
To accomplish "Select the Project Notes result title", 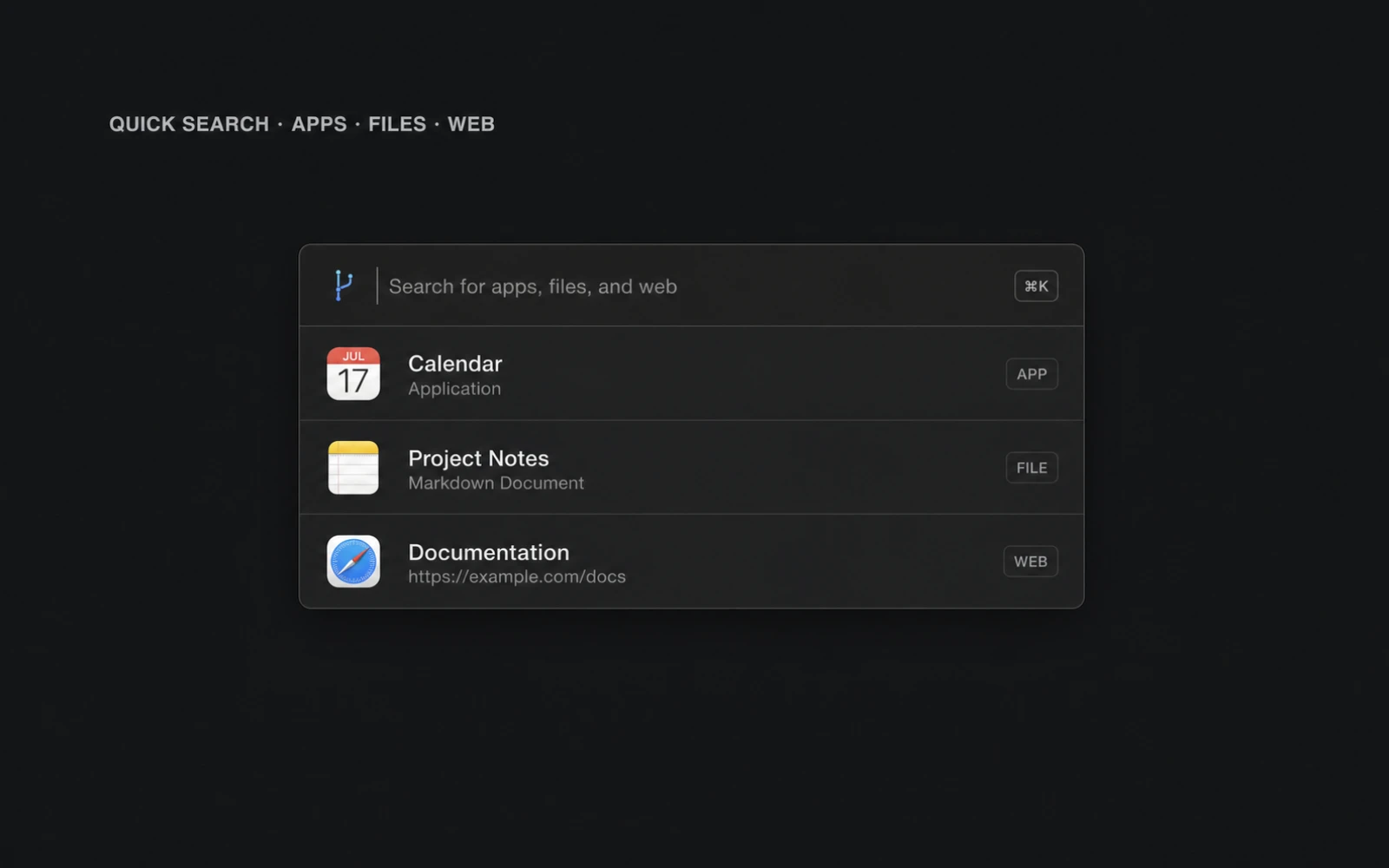I will click(x=478, y=457).
